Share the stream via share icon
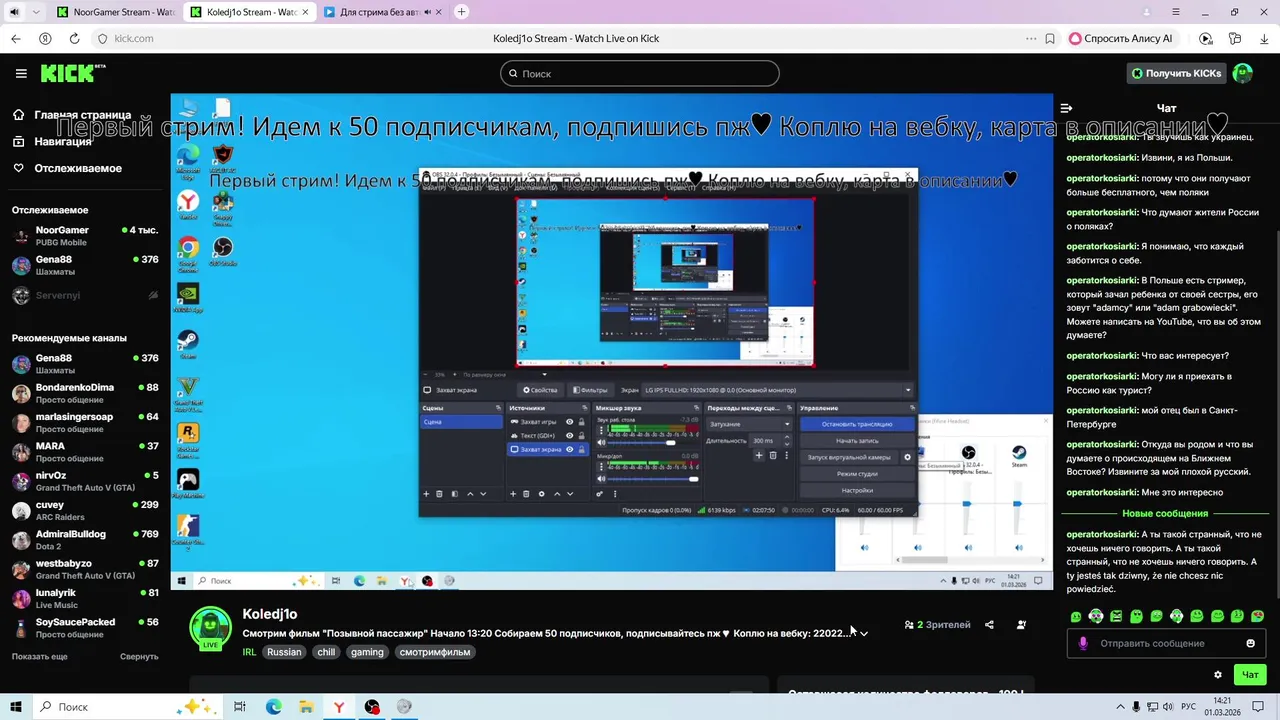Screen dimensions: 1280x720 pyautogui.click(x=989, y=625)
